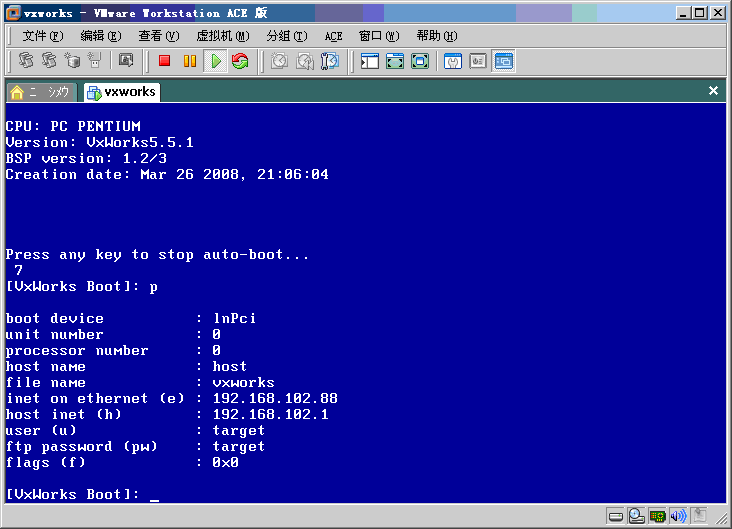Open the ACE menu

click(333, 36)
